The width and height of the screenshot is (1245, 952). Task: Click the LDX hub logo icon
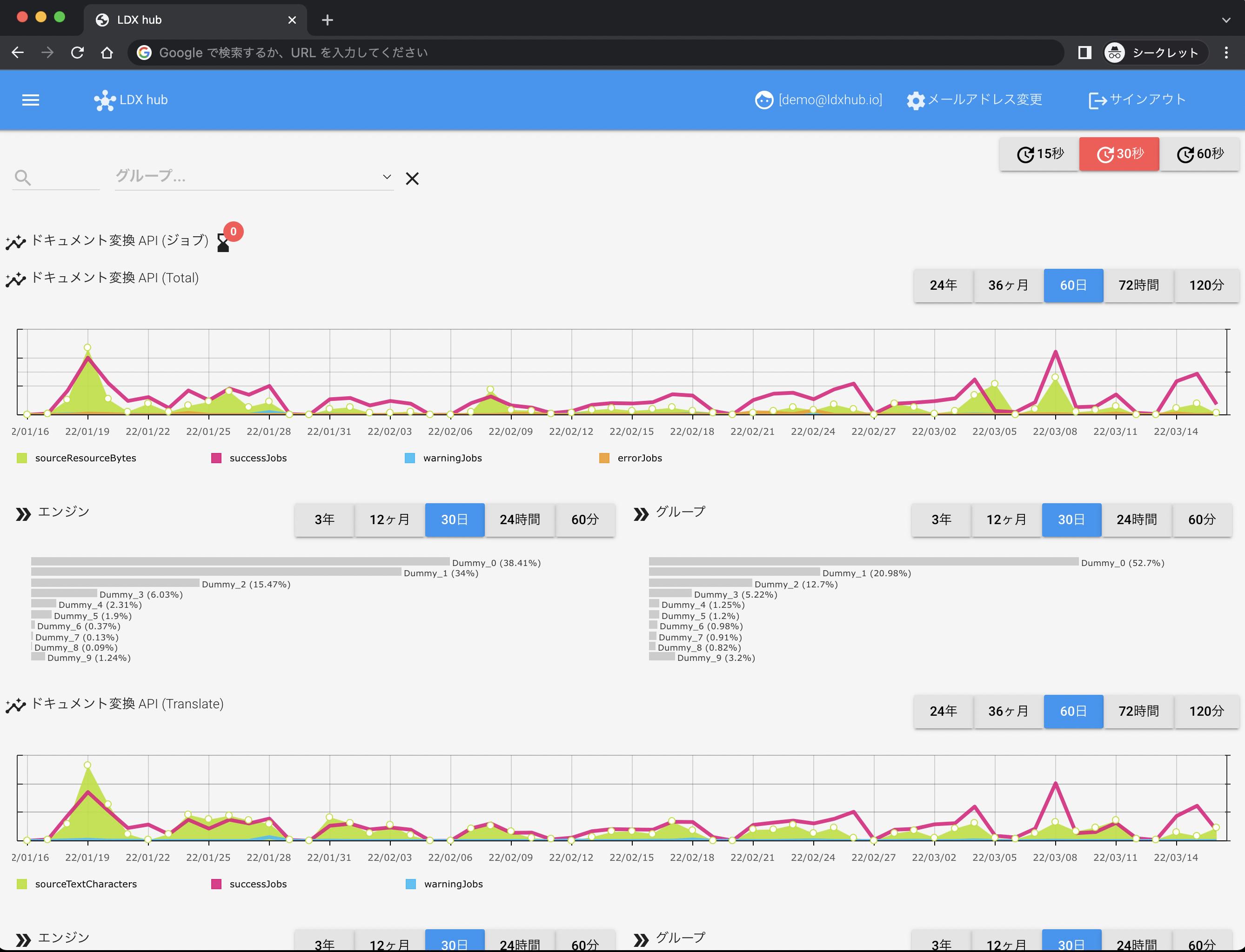pyautogui.click(x=105, y=100)
